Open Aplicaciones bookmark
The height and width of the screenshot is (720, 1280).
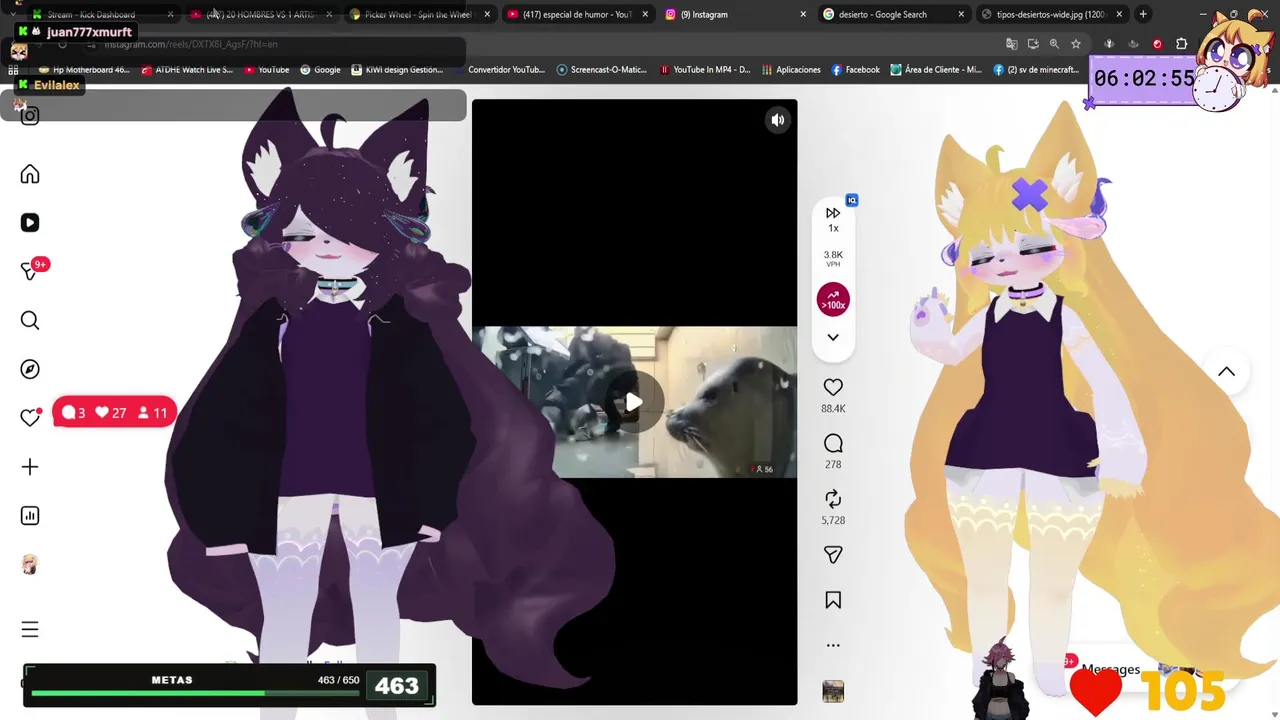tap(791, 70)
